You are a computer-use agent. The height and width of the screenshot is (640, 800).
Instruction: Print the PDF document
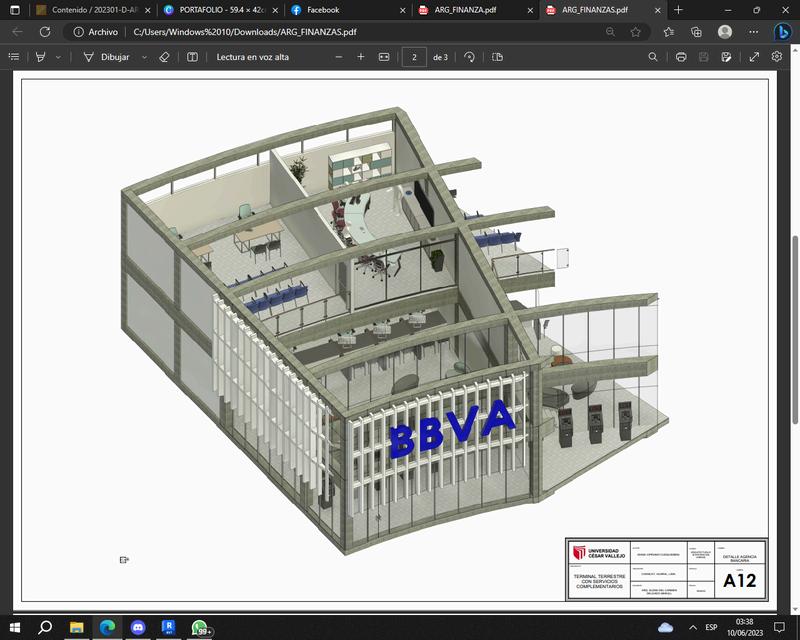click(x=681, y=57)
